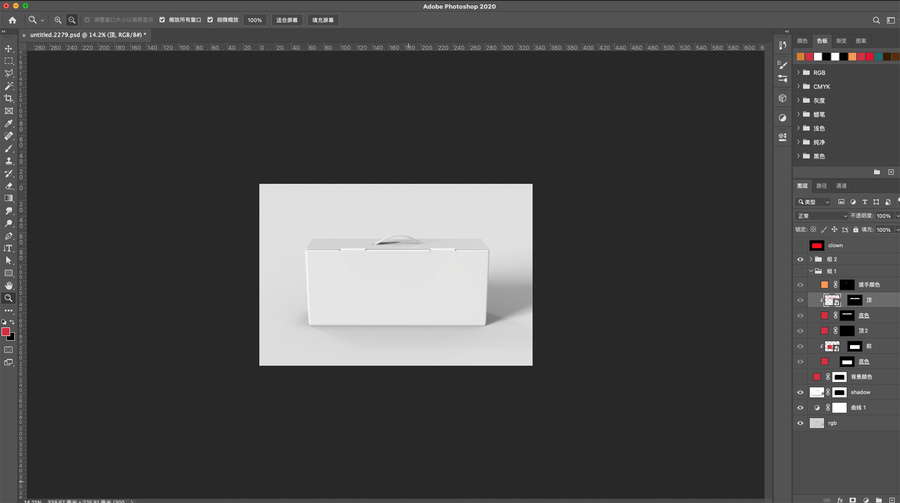This screenshot has height=503, width=900.
Task: Switch to the 渐变 panel tab
Action: 841,41
